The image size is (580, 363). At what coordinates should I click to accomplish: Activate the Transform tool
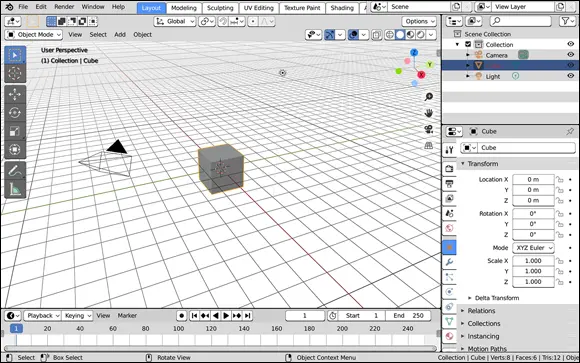pos(15,149)
